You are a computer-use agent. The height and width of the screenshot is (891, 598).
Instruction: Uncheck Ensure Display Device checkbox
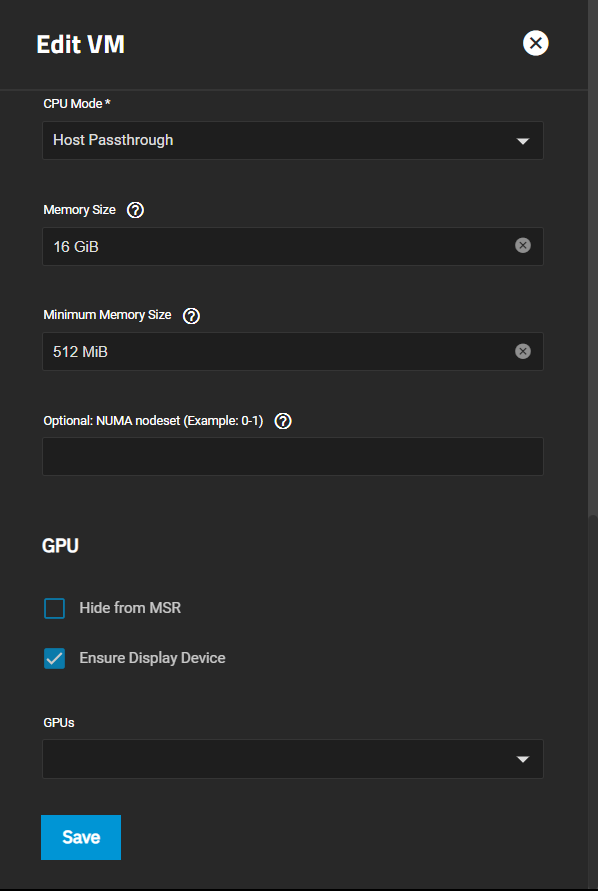(55, 659)
